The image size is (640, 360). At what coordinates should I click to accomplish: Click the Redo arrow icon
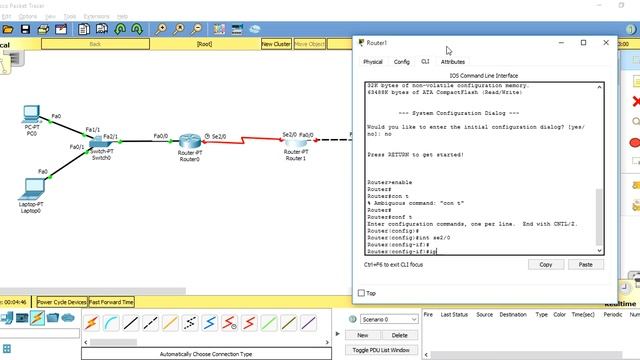[137, 29]
